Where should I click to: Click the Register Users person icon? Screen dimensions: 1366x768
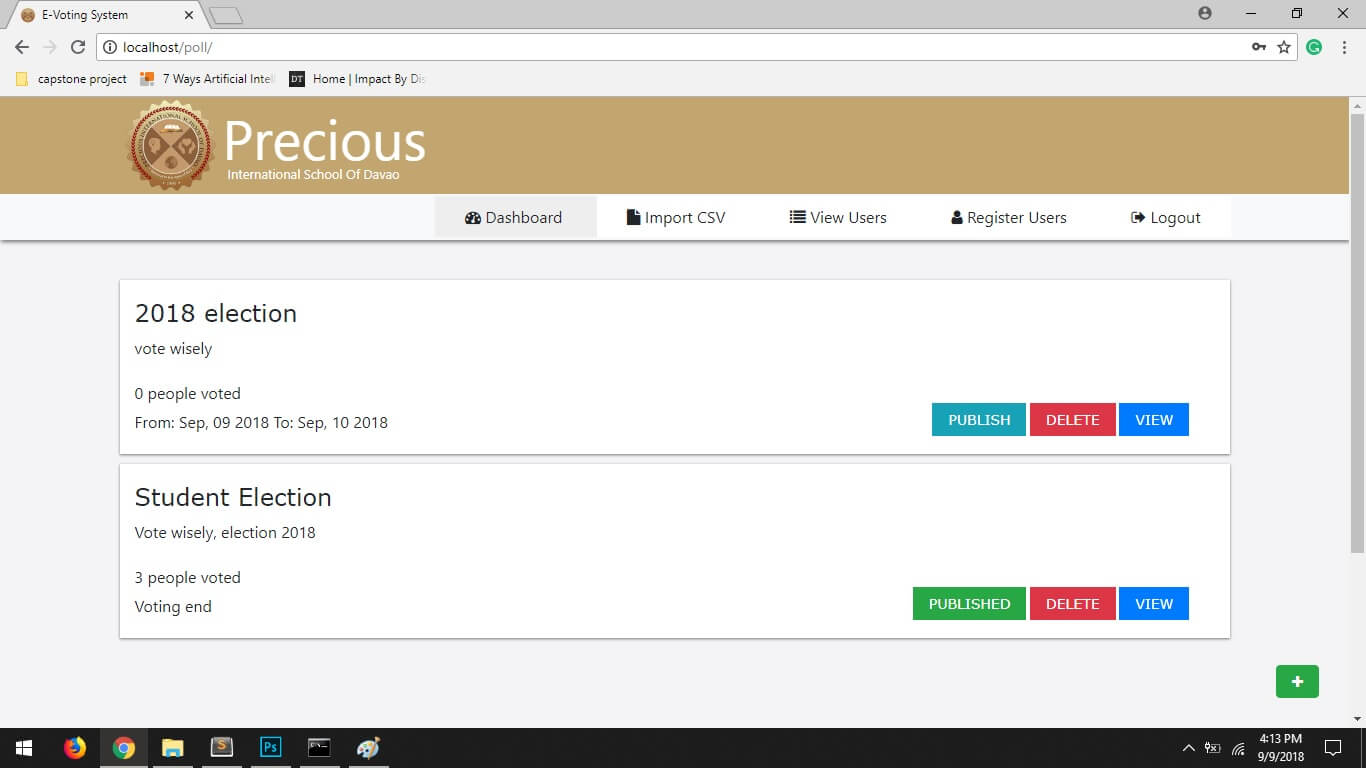tap(955, 217)
